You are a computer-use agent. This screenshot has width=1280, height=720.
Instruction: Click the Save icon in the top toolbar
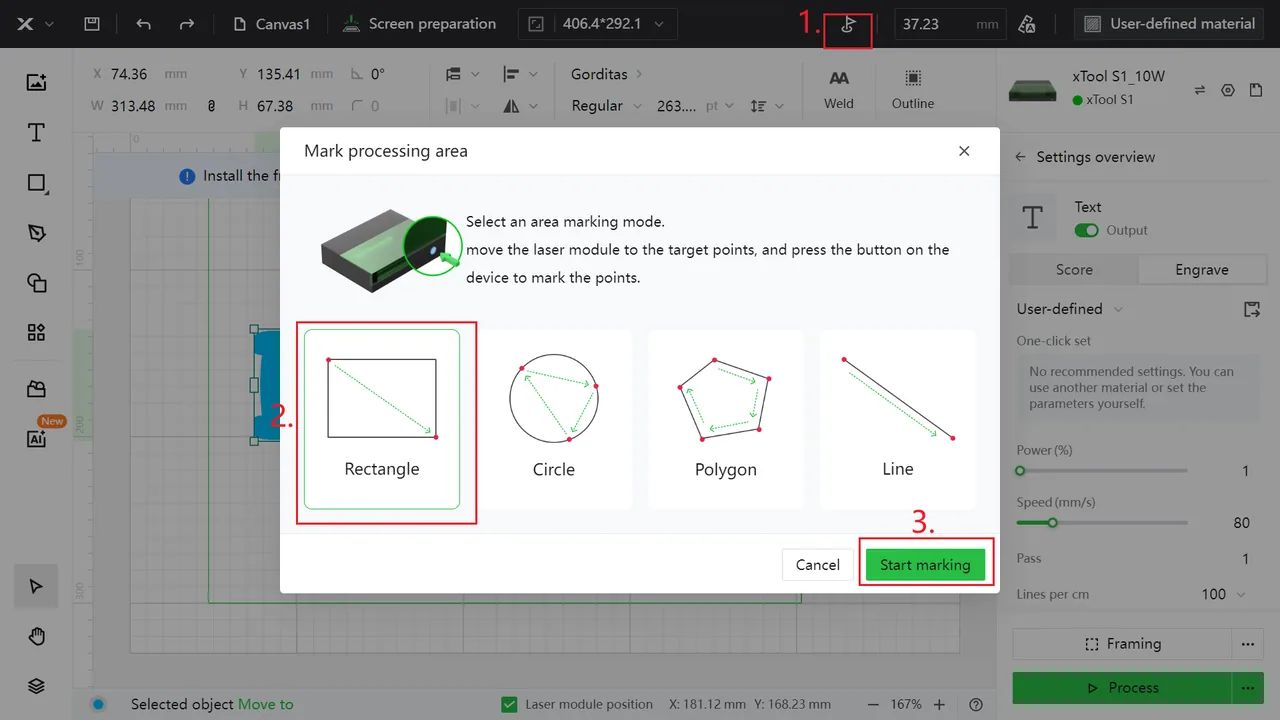click(x=92, y=24)
